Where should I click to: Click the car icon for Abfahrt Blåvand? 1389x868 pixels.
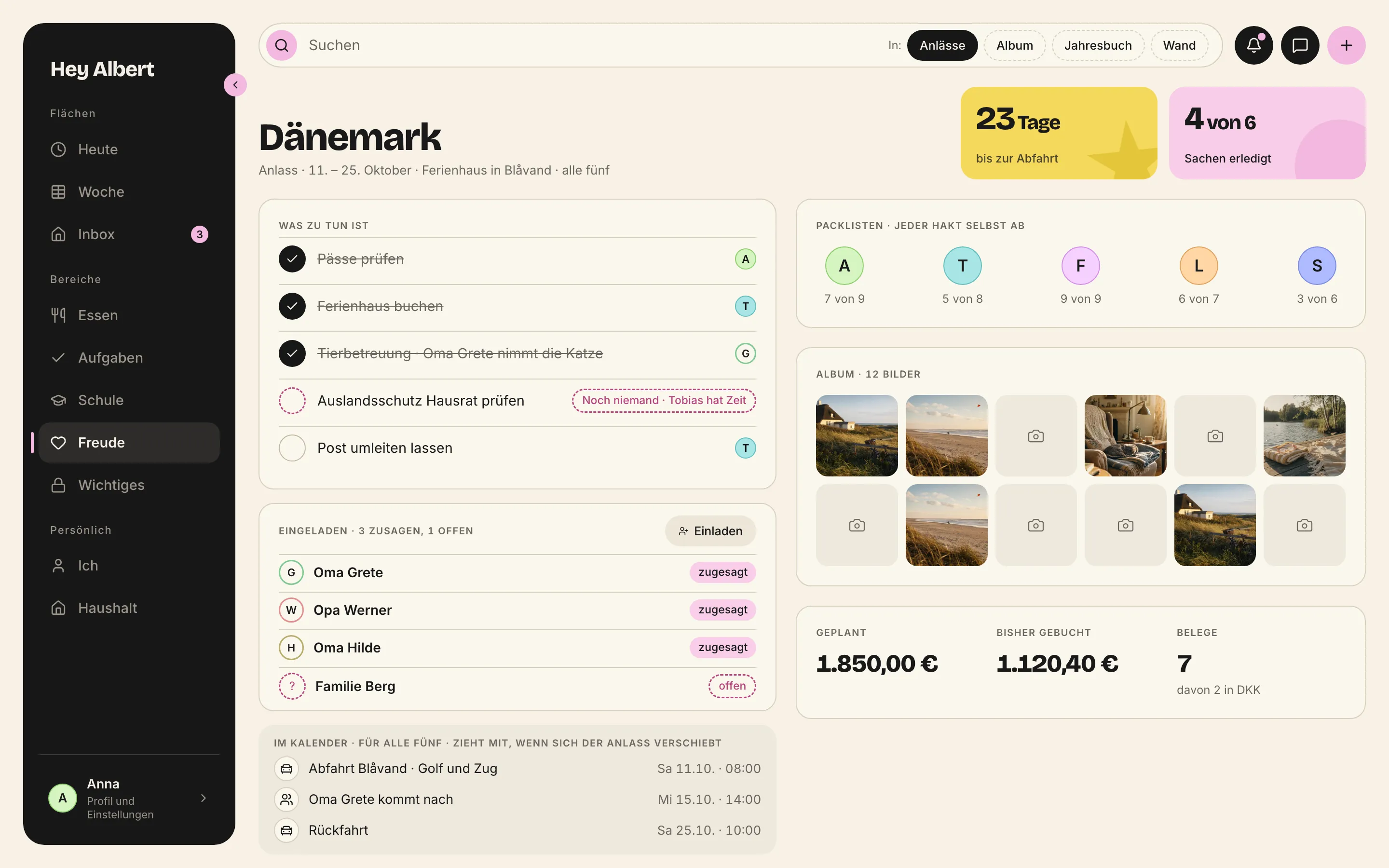(286, 769)
